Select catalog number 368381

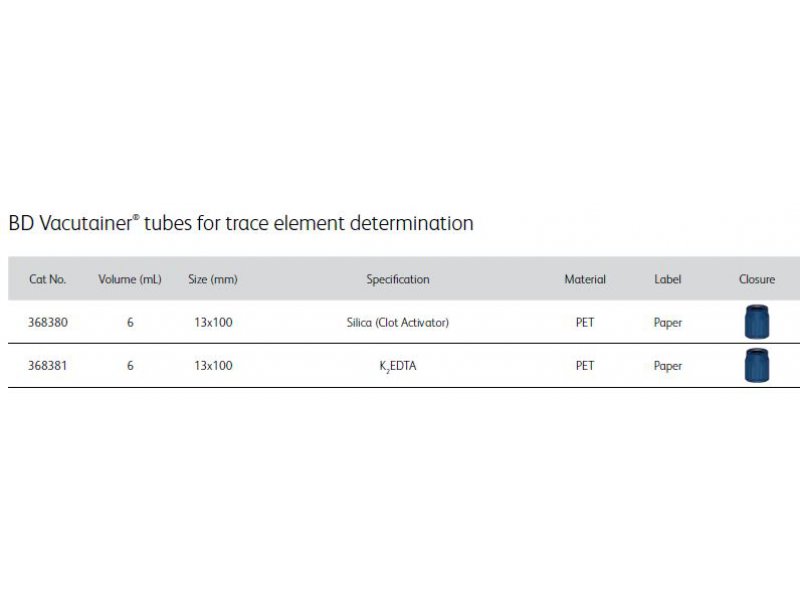47,366
